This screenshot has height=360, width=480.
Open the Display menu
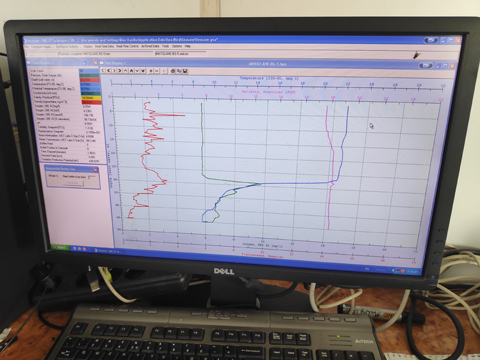pyautogui.click(x=88, y=46)
